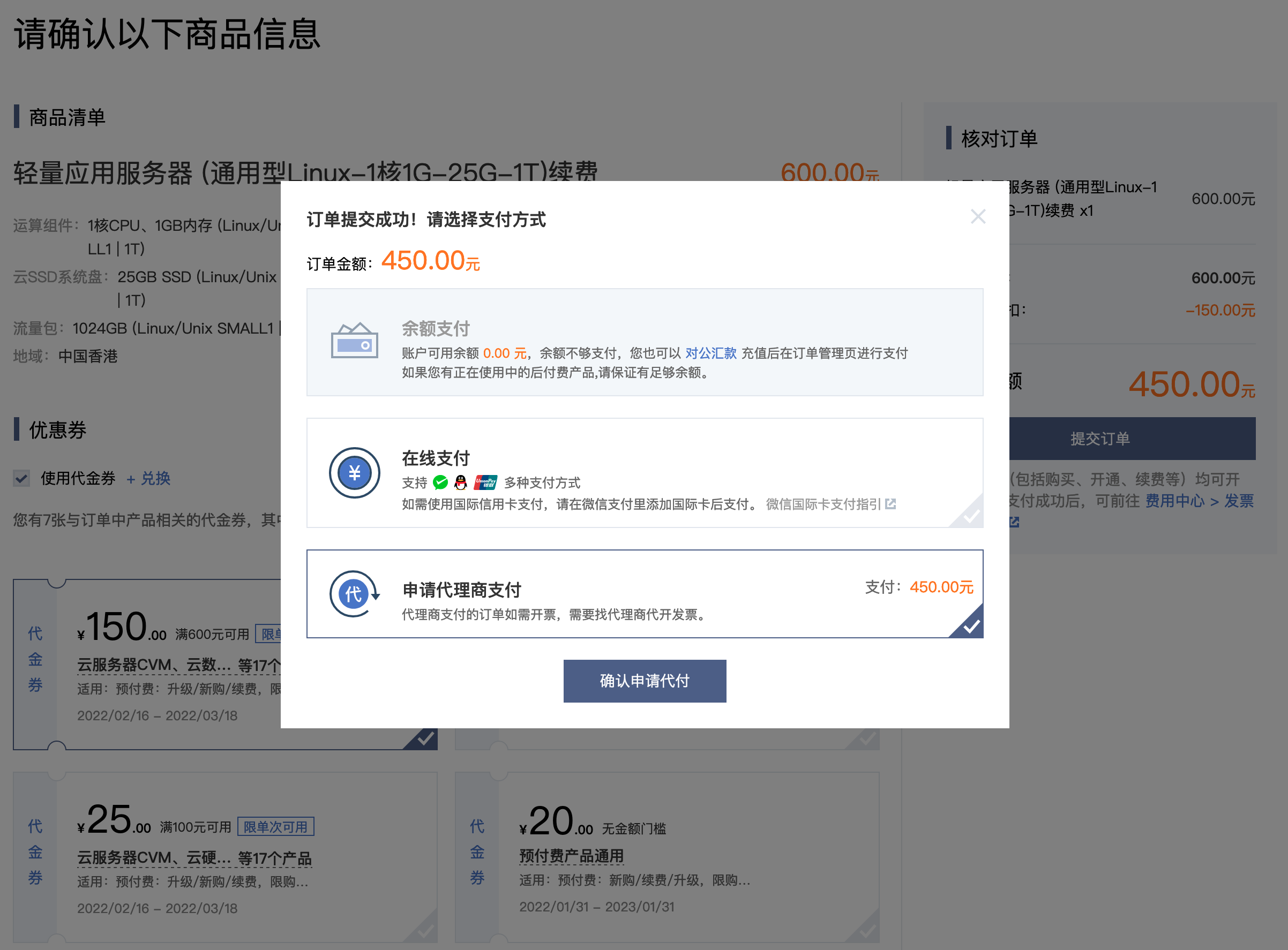1288x950 pixels.
Task: Click the balance payment wallet icon
Action: (354, 341)
